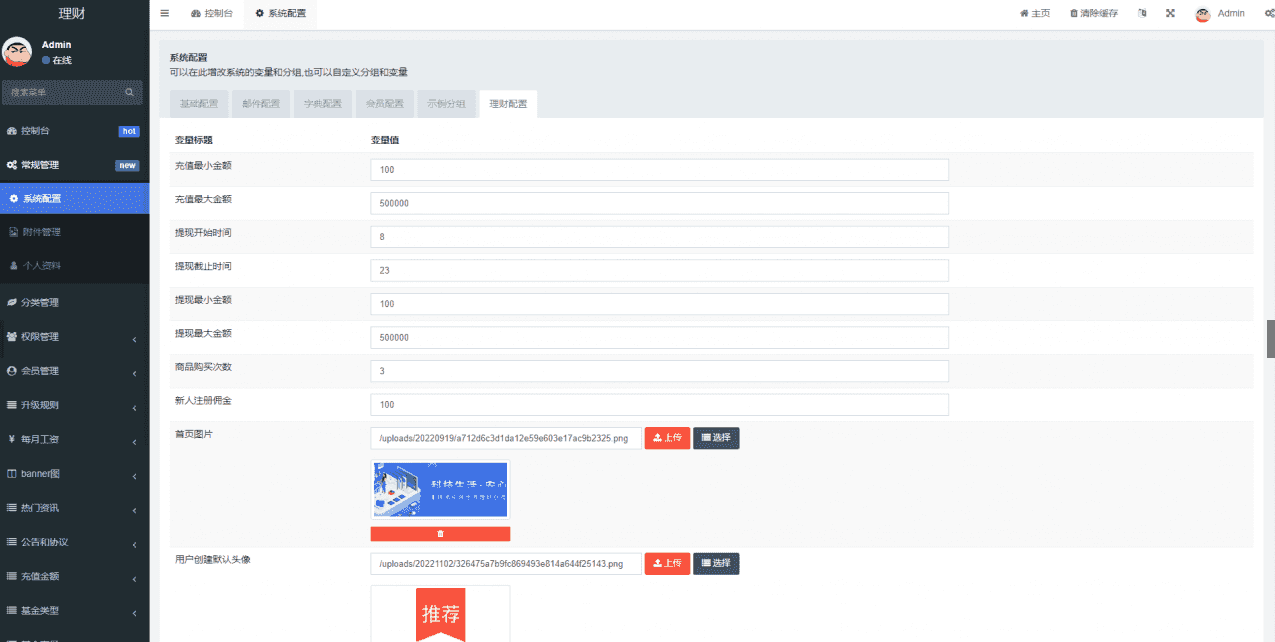Open 控制台 in sidebar
This screenshot has height=642, width=1275.
click(x=74, y=131)
